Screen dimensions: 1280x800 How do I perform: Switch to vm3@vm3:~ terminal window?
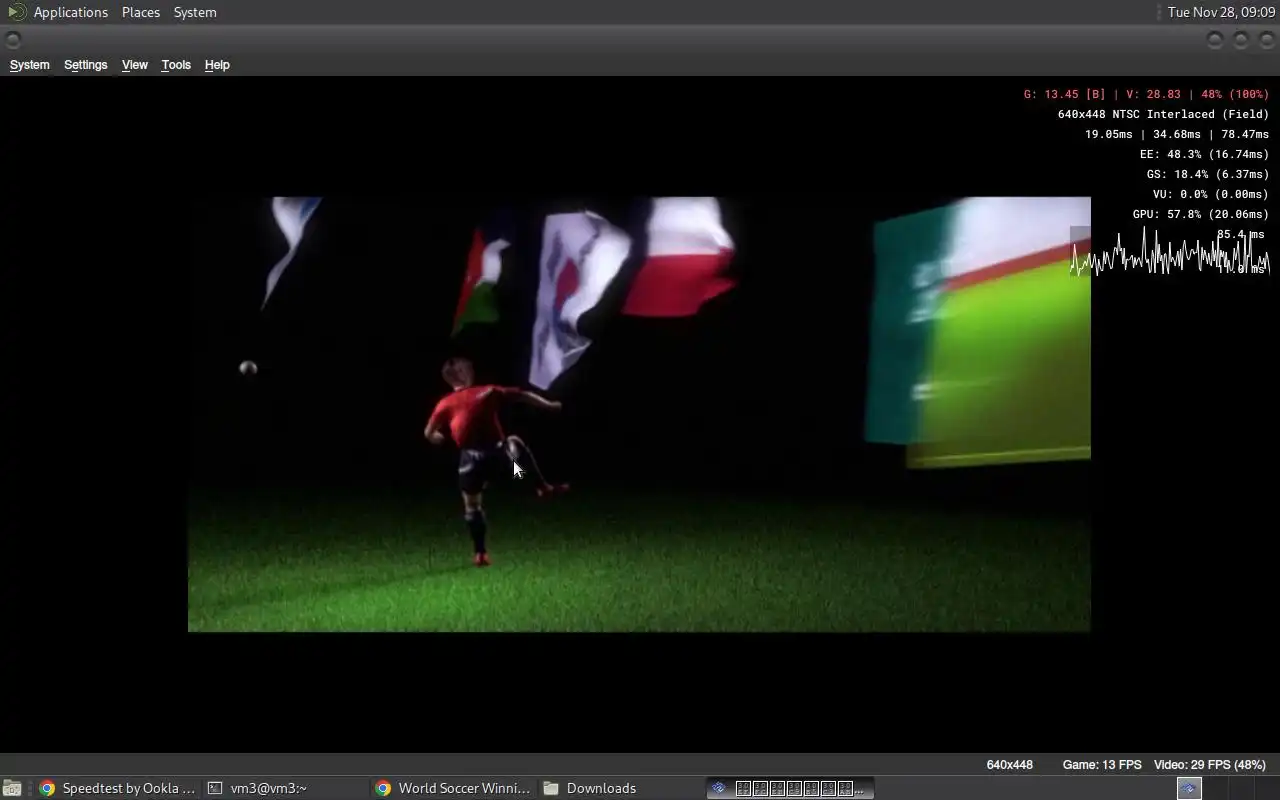tap(285, 788)
